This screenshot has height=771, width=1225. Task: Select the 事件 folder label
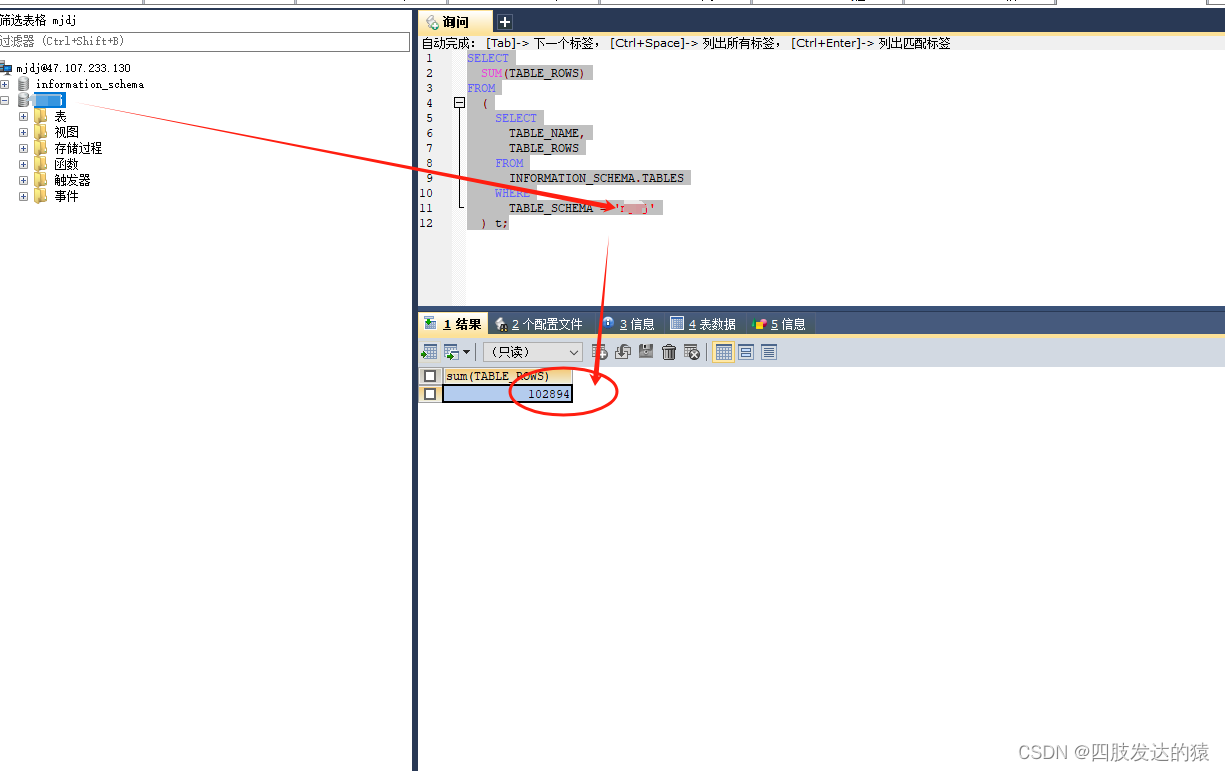pos(67,196)
